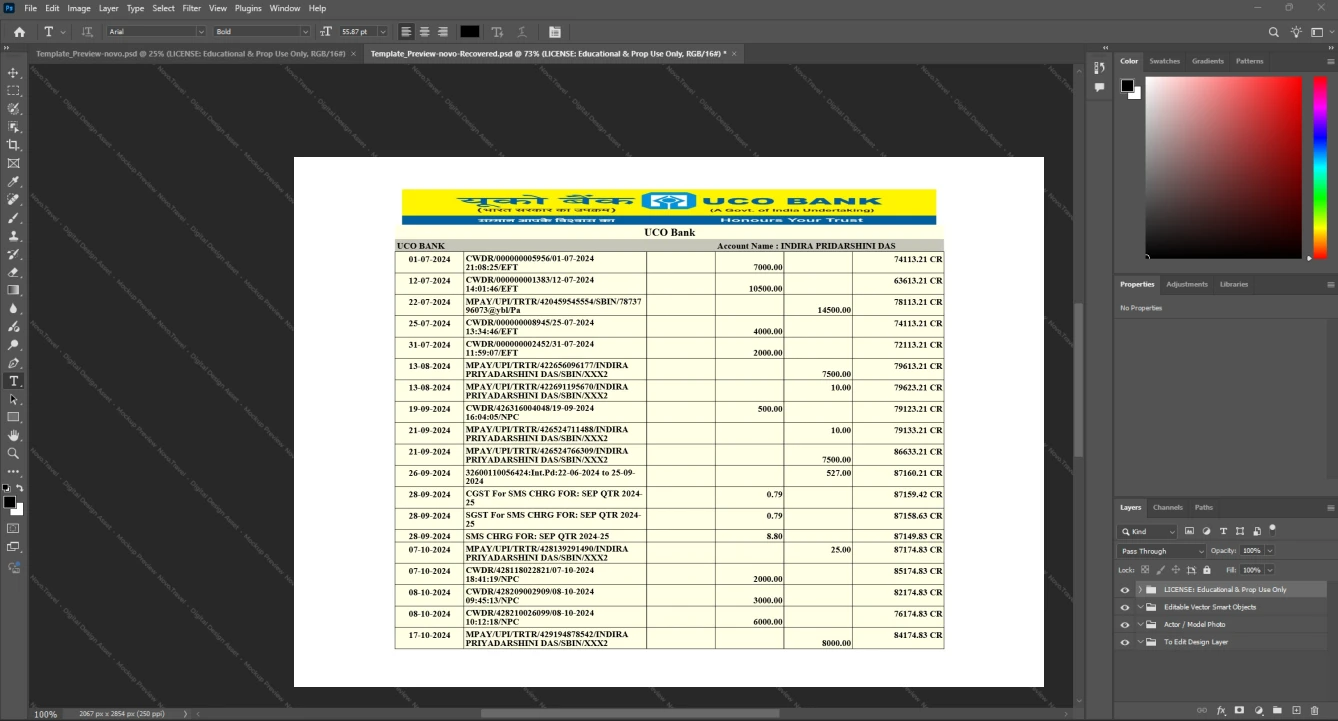Select the Crop tool
Screen dimensions: 1338x721
(13, 145)
